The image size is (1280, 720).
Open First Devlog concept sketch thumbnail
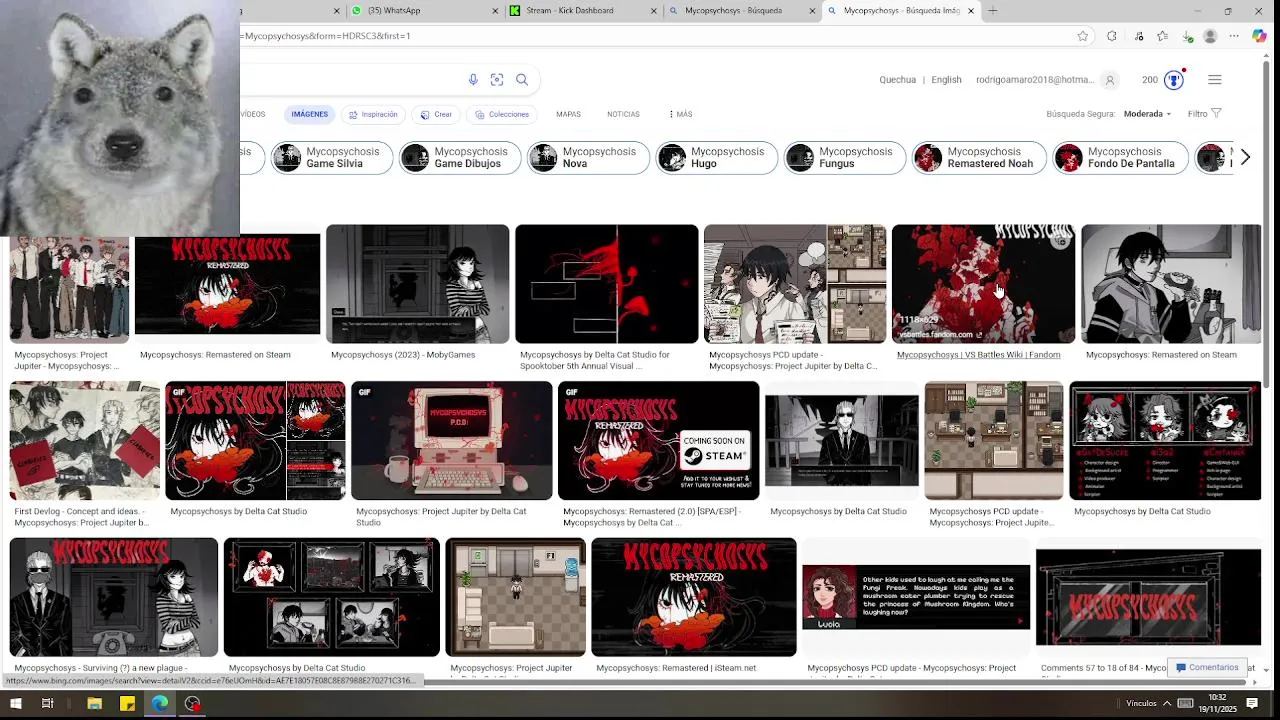click(x=84, y=440)
